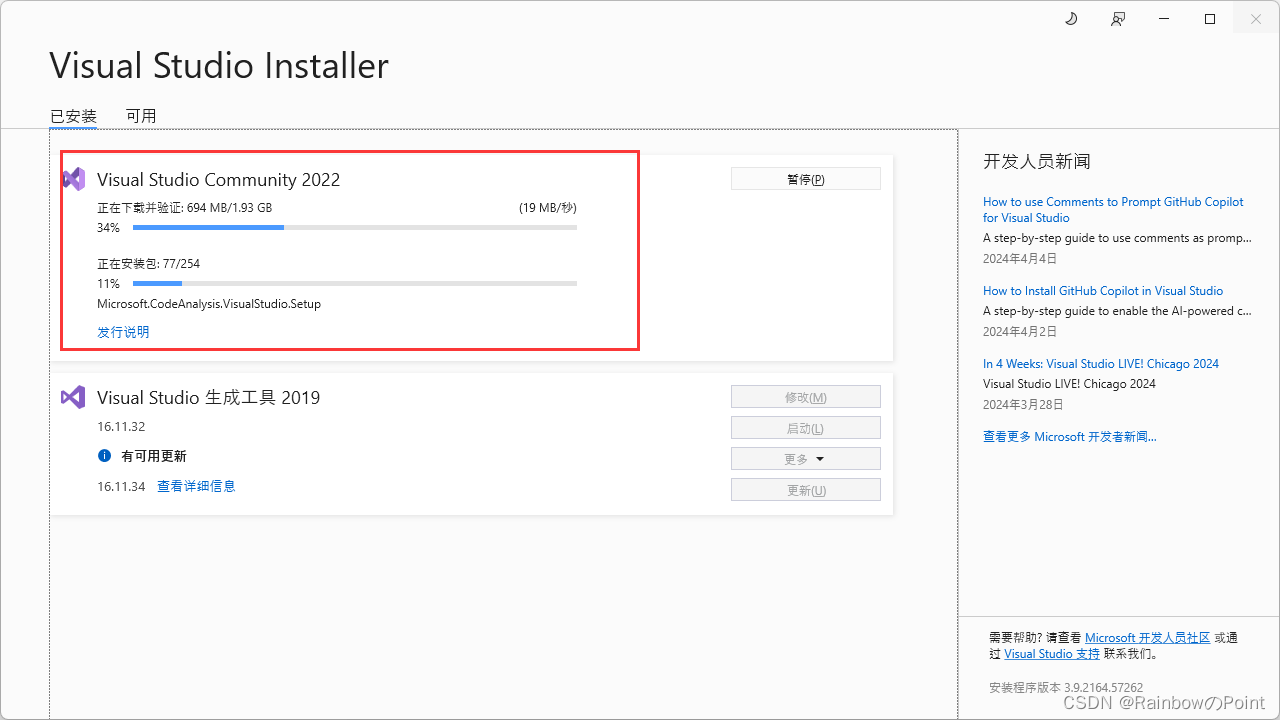Image resolution: width=1280 pixels, height=720 pixels.
Task: Open 查看详细信息 for version 16.11.34
Action: 196,486
